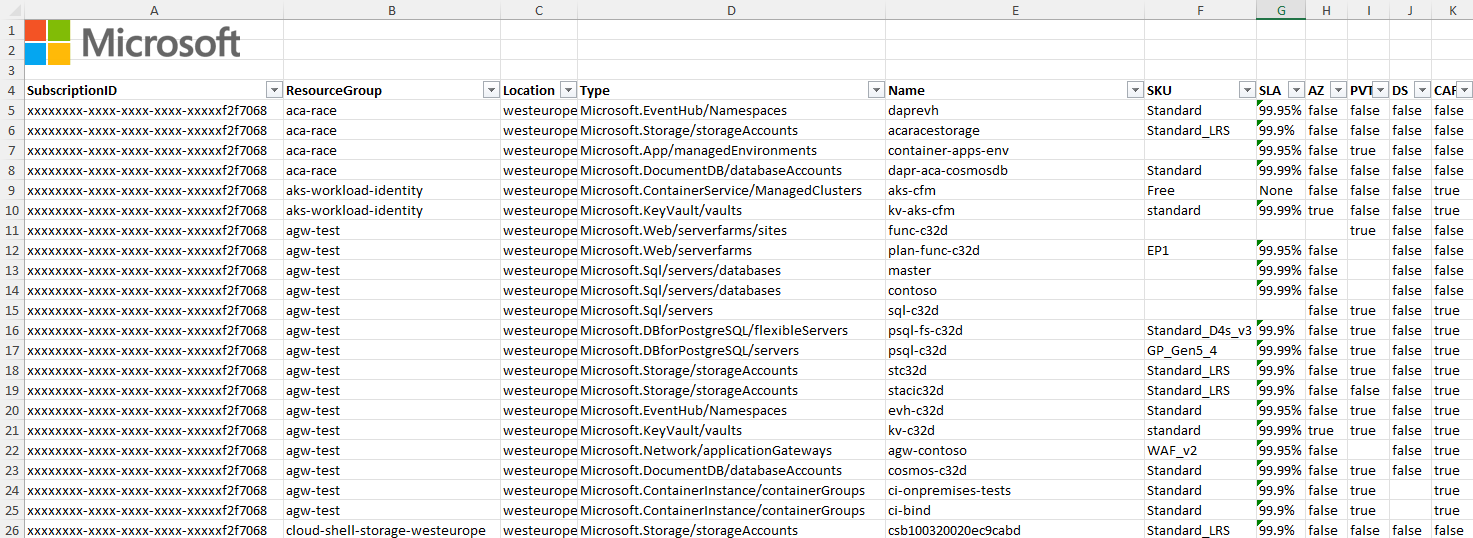This screenshot has width=1473, height=538.
Task: Click the WAF_v2 SKU cell
Action: pyautogui.click(x=1200, y=450)
